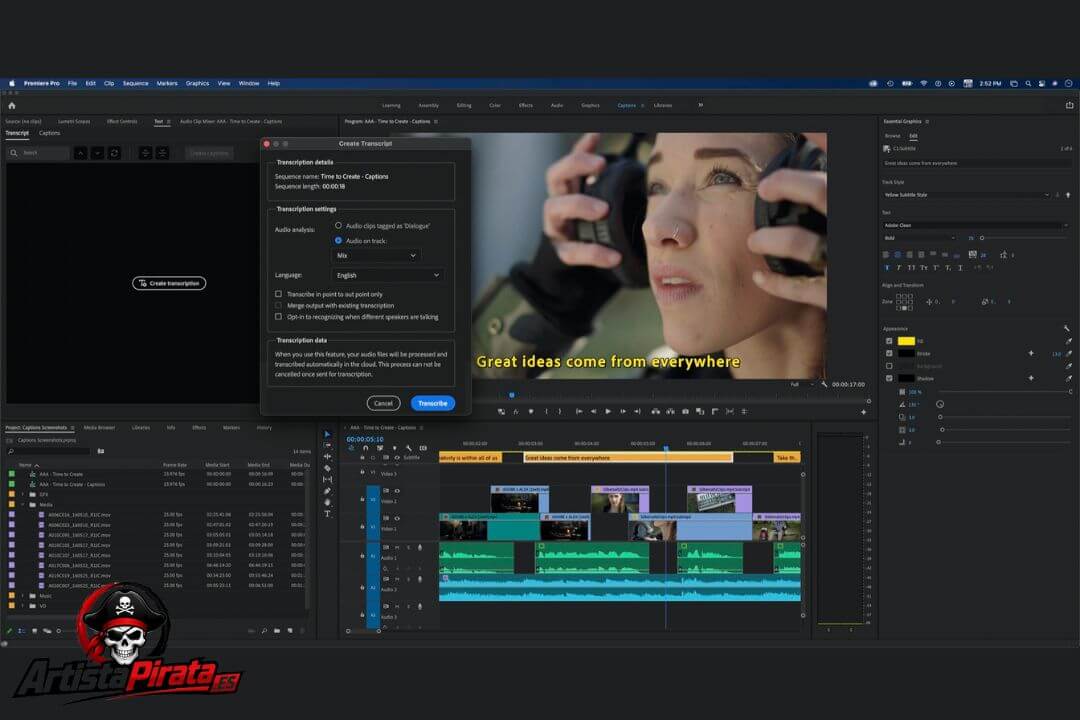Select the Slip tool
The width and height of the screenshot is (1080, 720).
click(327, 480)
